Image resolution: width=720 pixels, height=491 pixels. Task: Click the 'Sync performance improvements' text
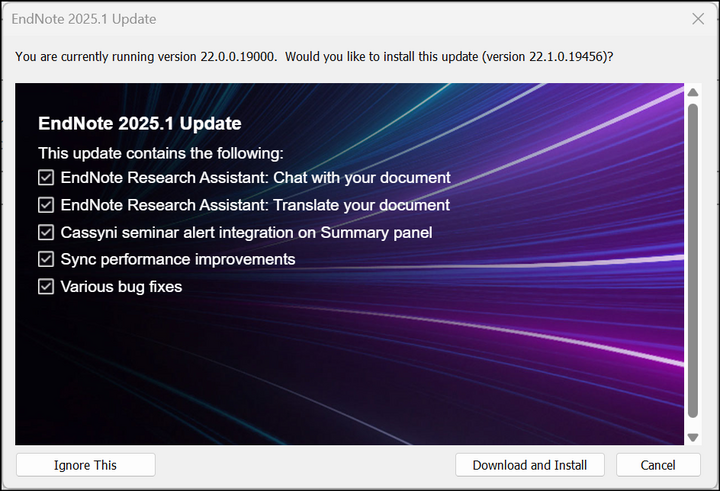pos(178,260)
